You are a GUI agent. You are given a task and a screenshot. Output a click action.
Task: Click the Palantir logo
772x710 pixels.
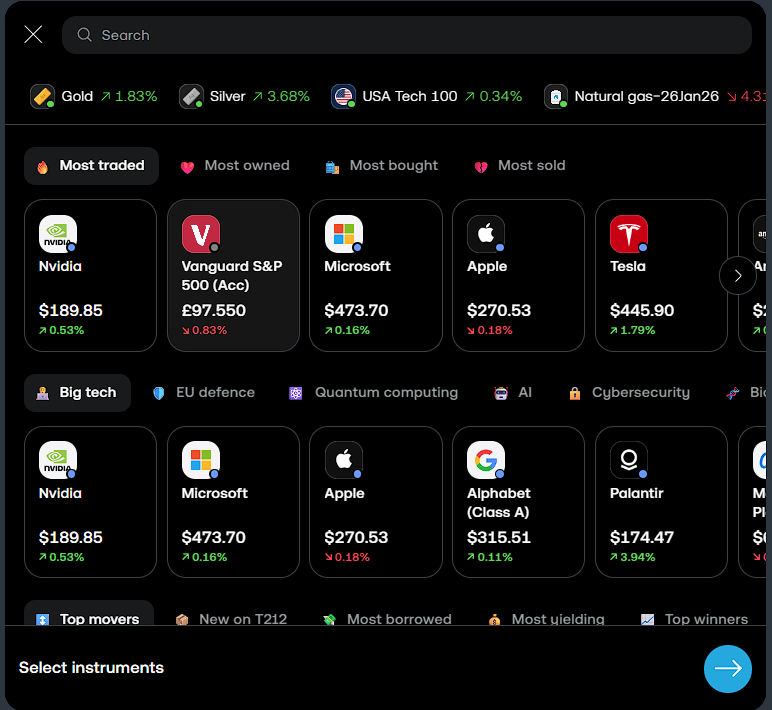(629, 460)
